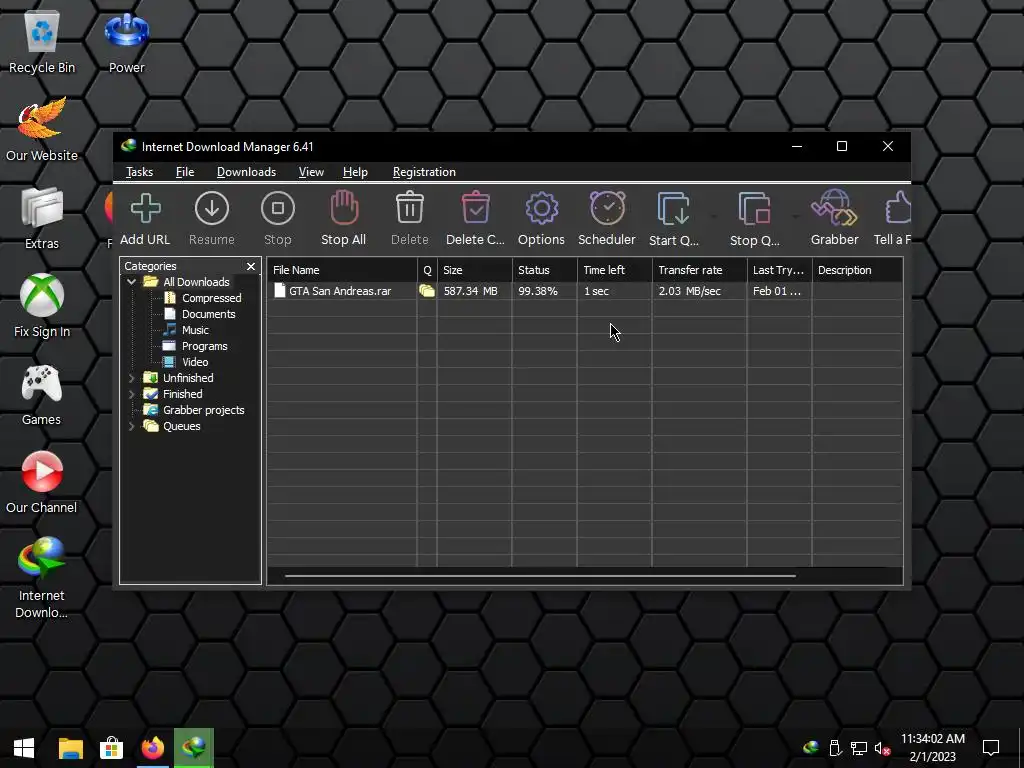The width and height of the screenshot is (1024, 768).
Task: Click the Power desktop icon
Action: coord(127,42)
